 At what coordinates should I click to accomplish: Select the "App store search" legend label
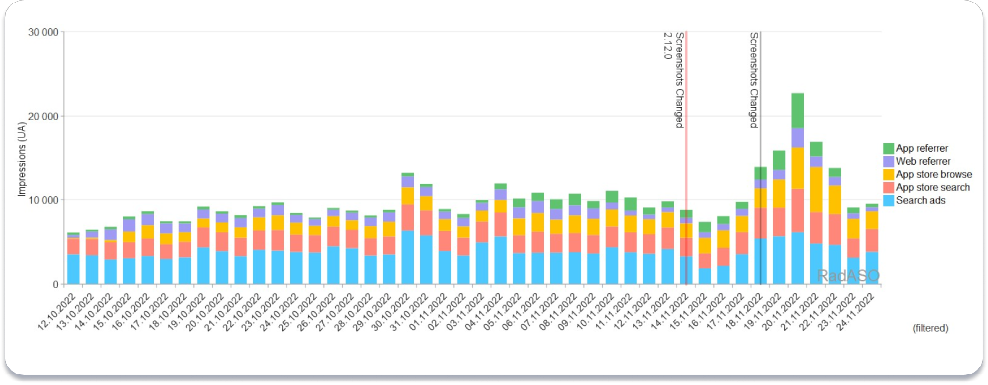(x=933, y=187)
